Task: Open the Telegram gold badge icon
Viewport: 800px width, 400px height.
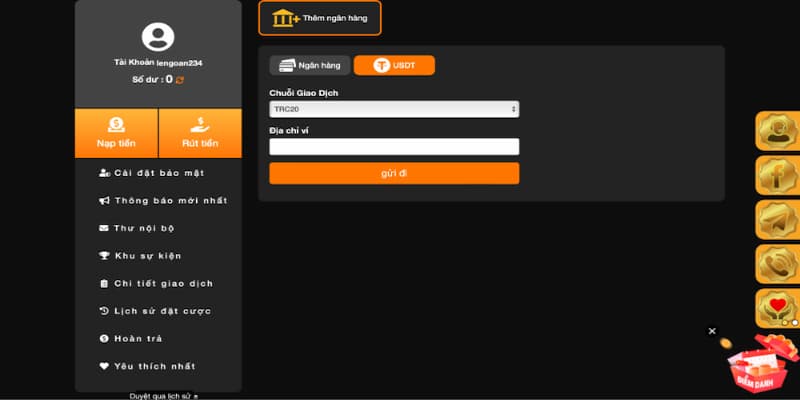Action: coord(778,220)
